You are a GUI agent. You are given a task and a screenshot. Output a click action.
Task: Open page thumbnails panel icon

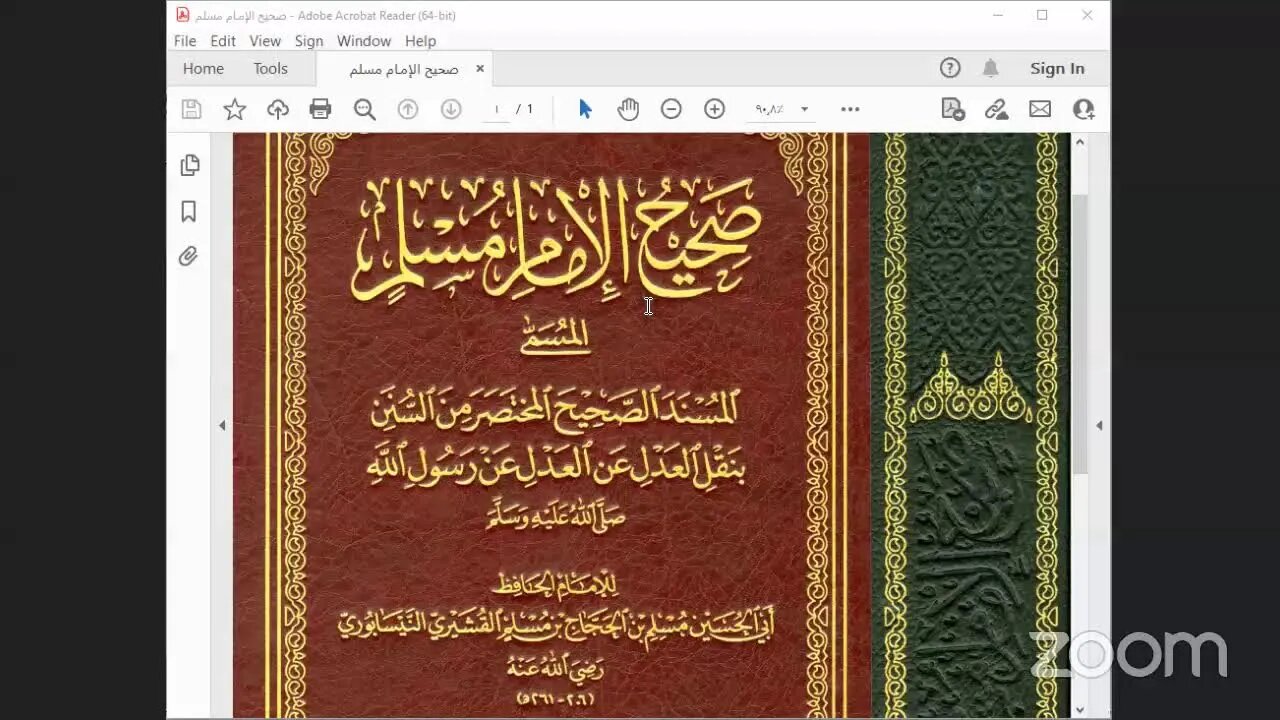[x=189, y=165]
